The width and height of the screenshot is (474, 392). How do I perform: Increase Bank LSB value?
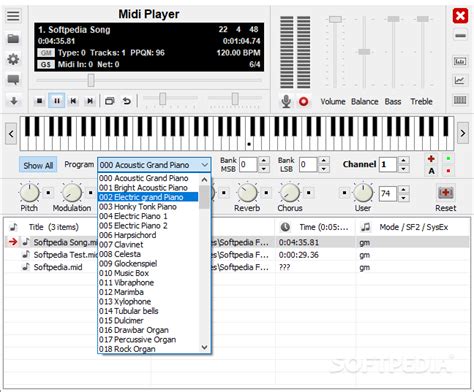[x=323, y=160]
